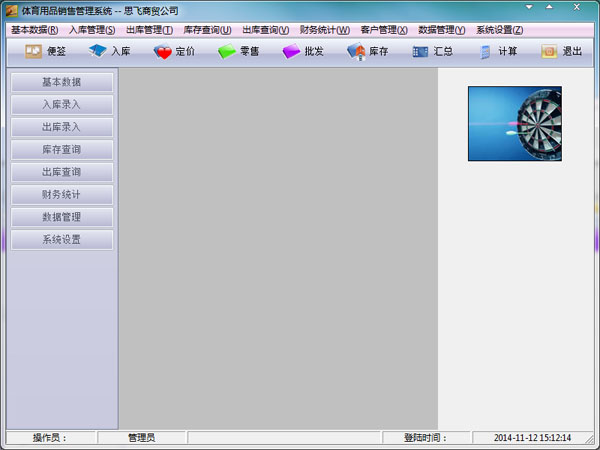Open the 系统设置(Z) menu
This screenshot has height=450, width=600.
click(499, 30)
